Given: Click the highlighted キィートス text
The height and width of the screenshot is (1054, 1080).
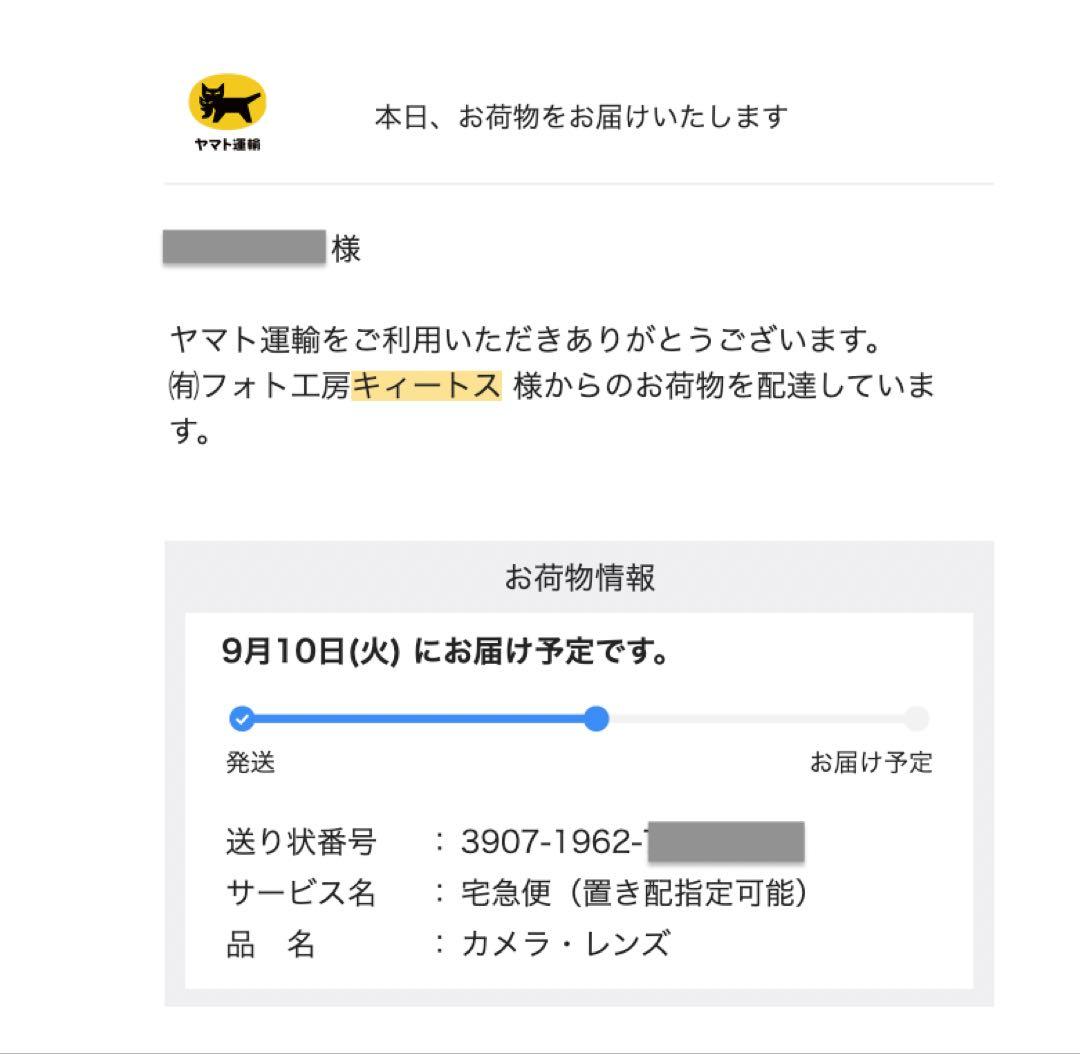Looking at the screenshot, I should (426, 386).
